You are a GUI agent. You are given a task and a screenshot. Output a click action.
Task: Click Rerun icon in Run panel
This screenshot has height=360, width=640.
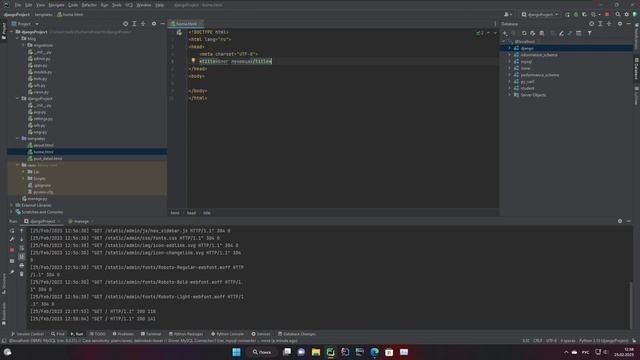tap(12, 231)
